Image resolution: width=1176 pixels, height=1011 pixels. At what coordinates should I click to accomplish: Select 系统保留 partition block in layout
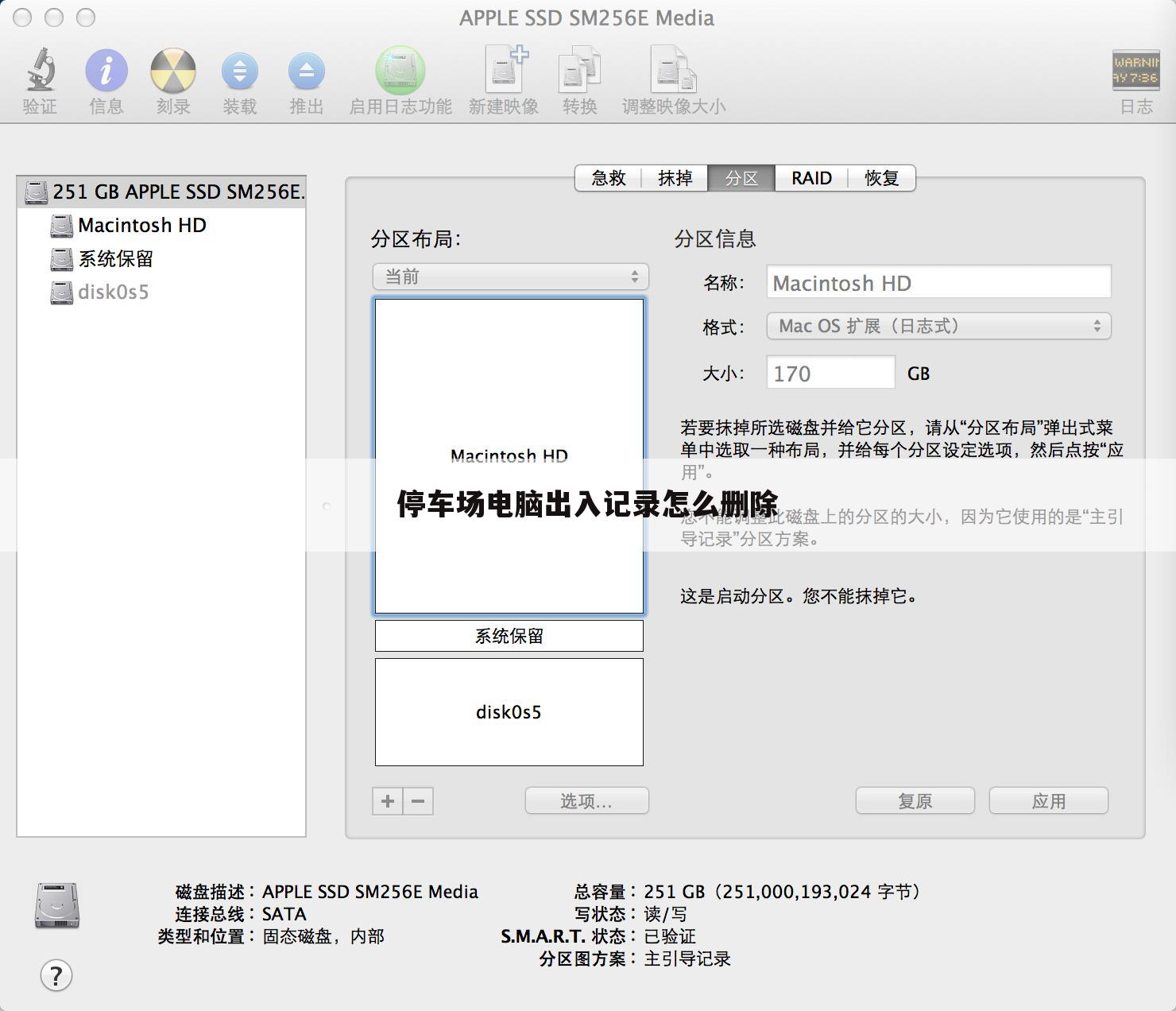click(509, 636)
